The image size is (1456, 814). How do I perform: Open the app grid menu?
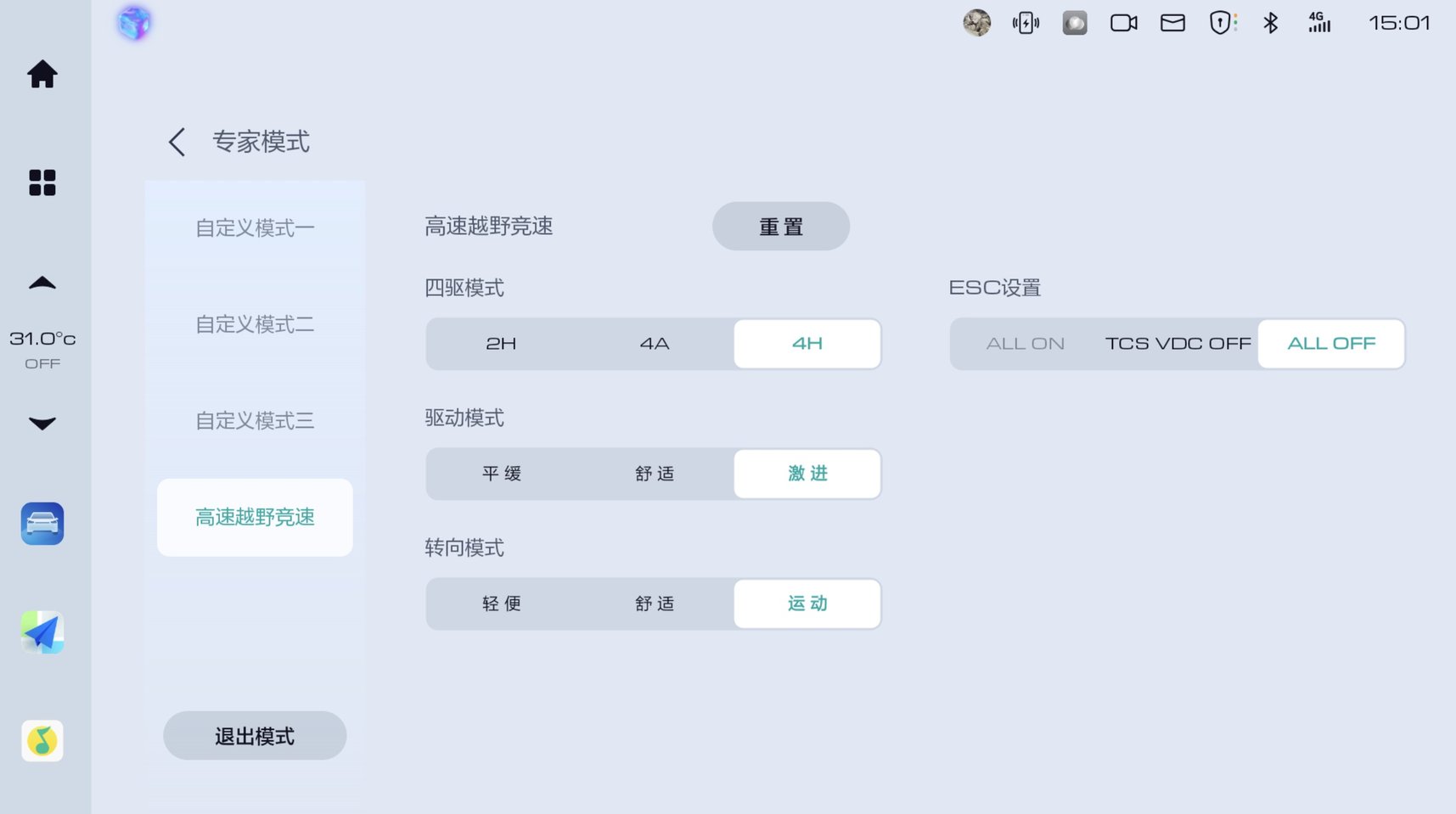[x=42, y=182]
